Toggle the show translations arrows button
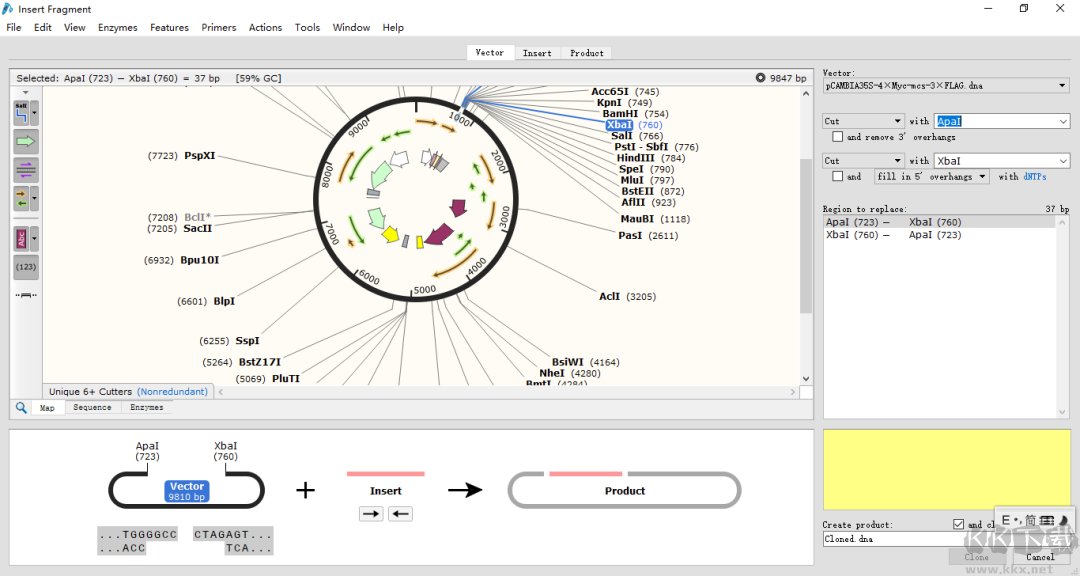The width and height of the screenshot is (1080, 576). click(x=21, y=198)
